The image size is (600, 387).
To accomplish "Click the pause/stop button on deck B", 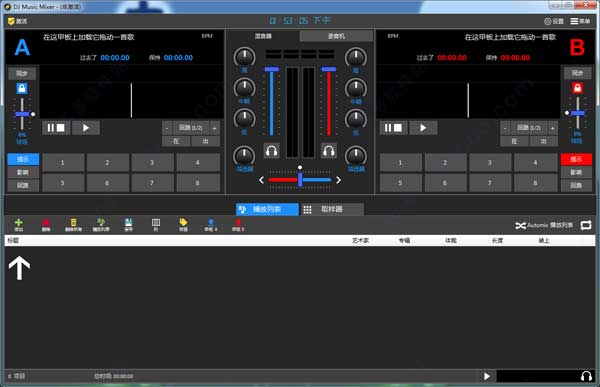I will (x=393, y=128).
